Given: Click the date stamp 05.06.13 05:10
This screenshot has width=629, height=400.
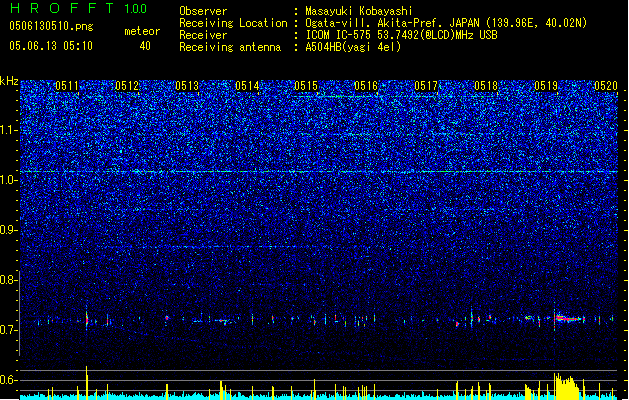Looking at the screenshot, I should click(x=51, y=46).
